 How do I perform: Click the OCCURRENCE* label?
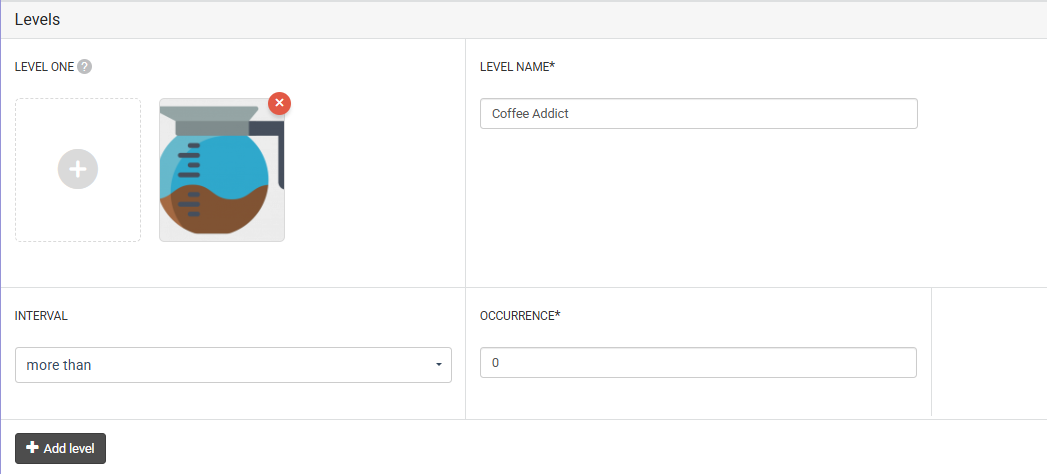click(x=520, y=316)
